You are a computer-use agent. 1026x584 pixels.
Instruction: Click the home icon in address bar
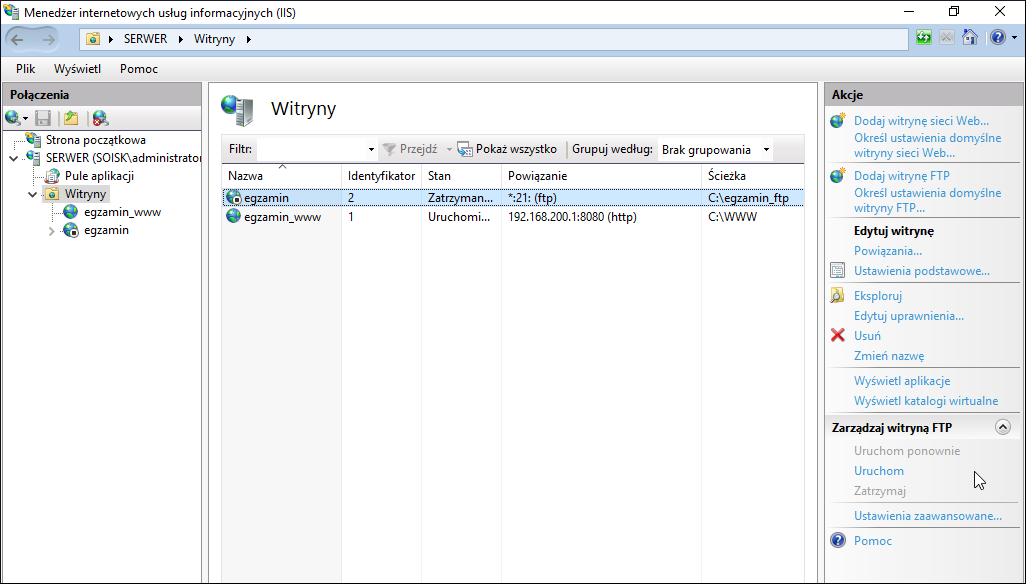click(970, 38)
